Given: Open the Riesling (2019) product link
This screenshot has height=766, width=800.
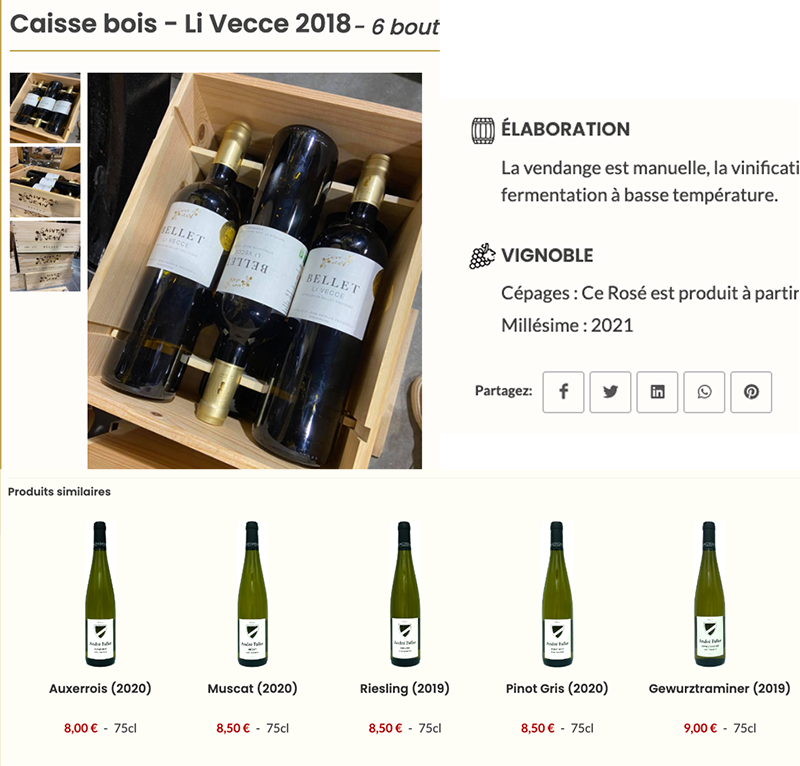Looking at the screenshot, I should pyautogui.click(x=405, y=688).
